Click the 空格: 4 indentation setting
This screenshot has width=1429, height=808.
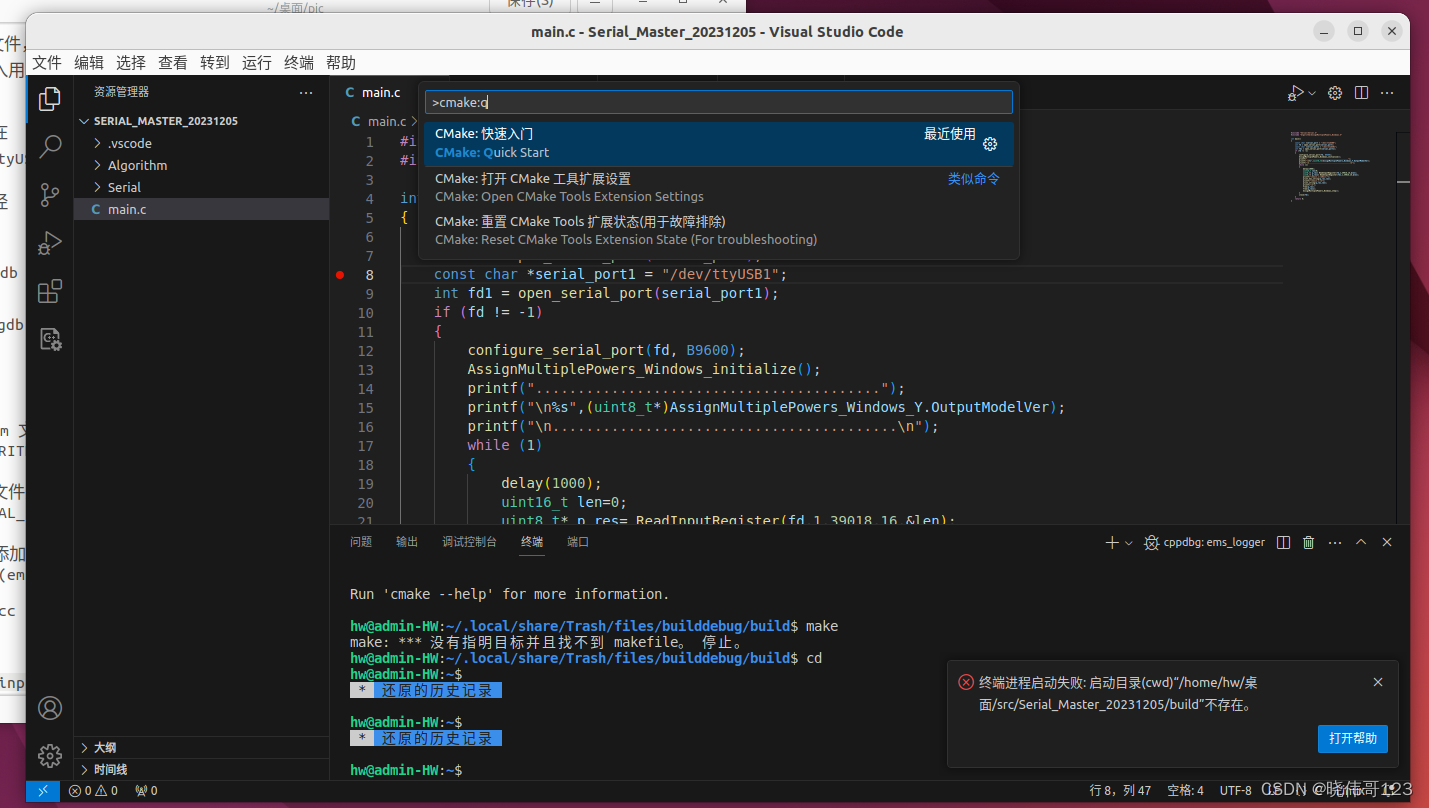click(1186, 790)
